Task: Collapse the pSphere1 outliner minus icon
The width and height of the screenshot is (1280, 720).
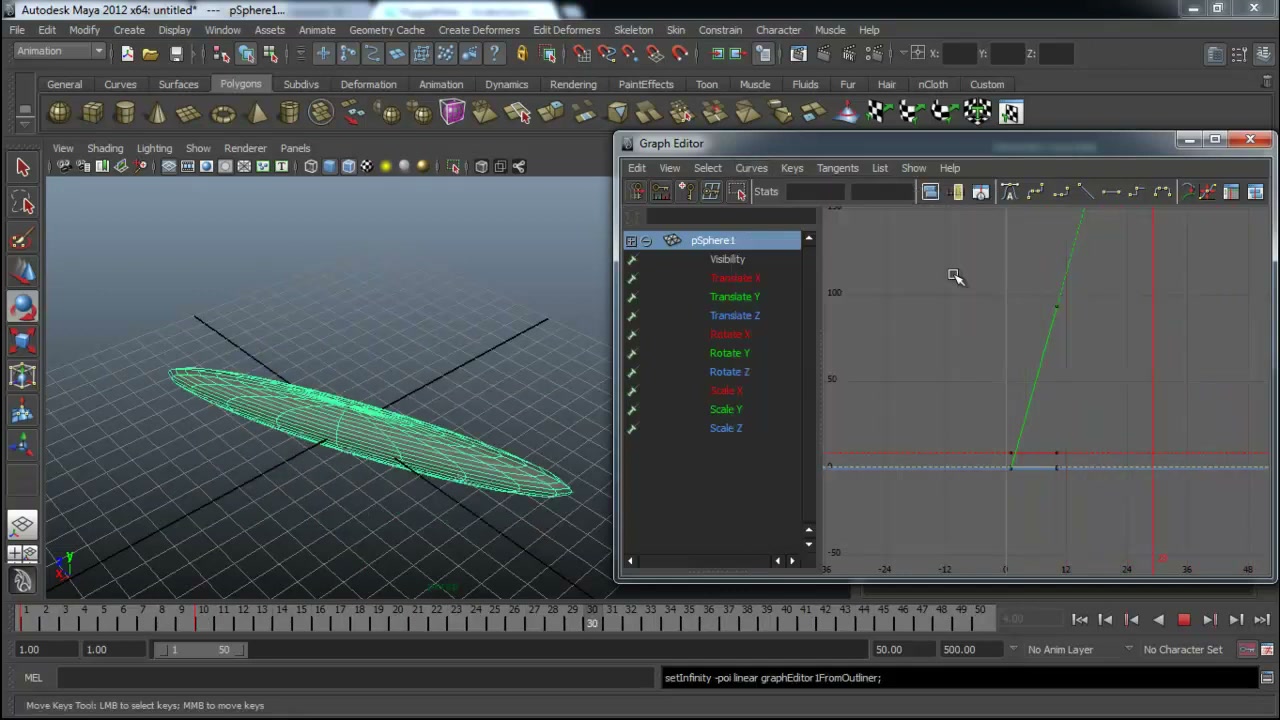Action: click(646, 241)
